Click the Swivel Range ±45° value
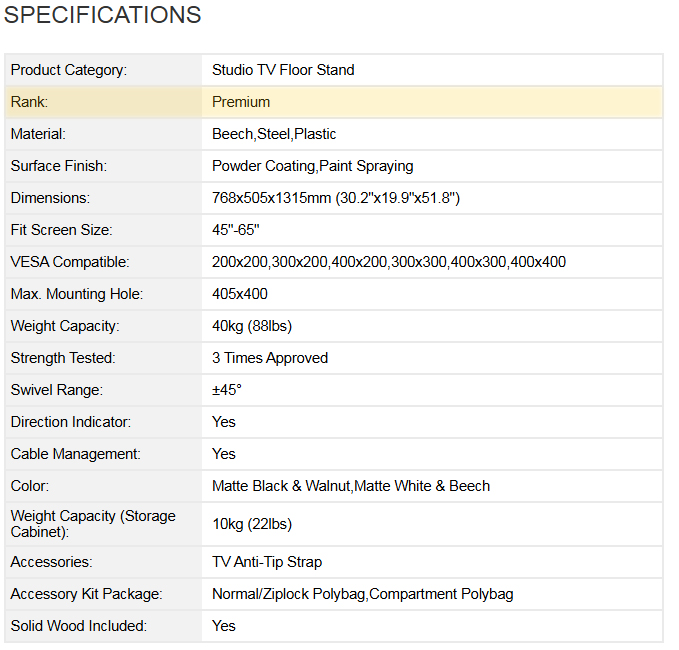The height and width of the screenshot is (650, 679). point(227,390)
